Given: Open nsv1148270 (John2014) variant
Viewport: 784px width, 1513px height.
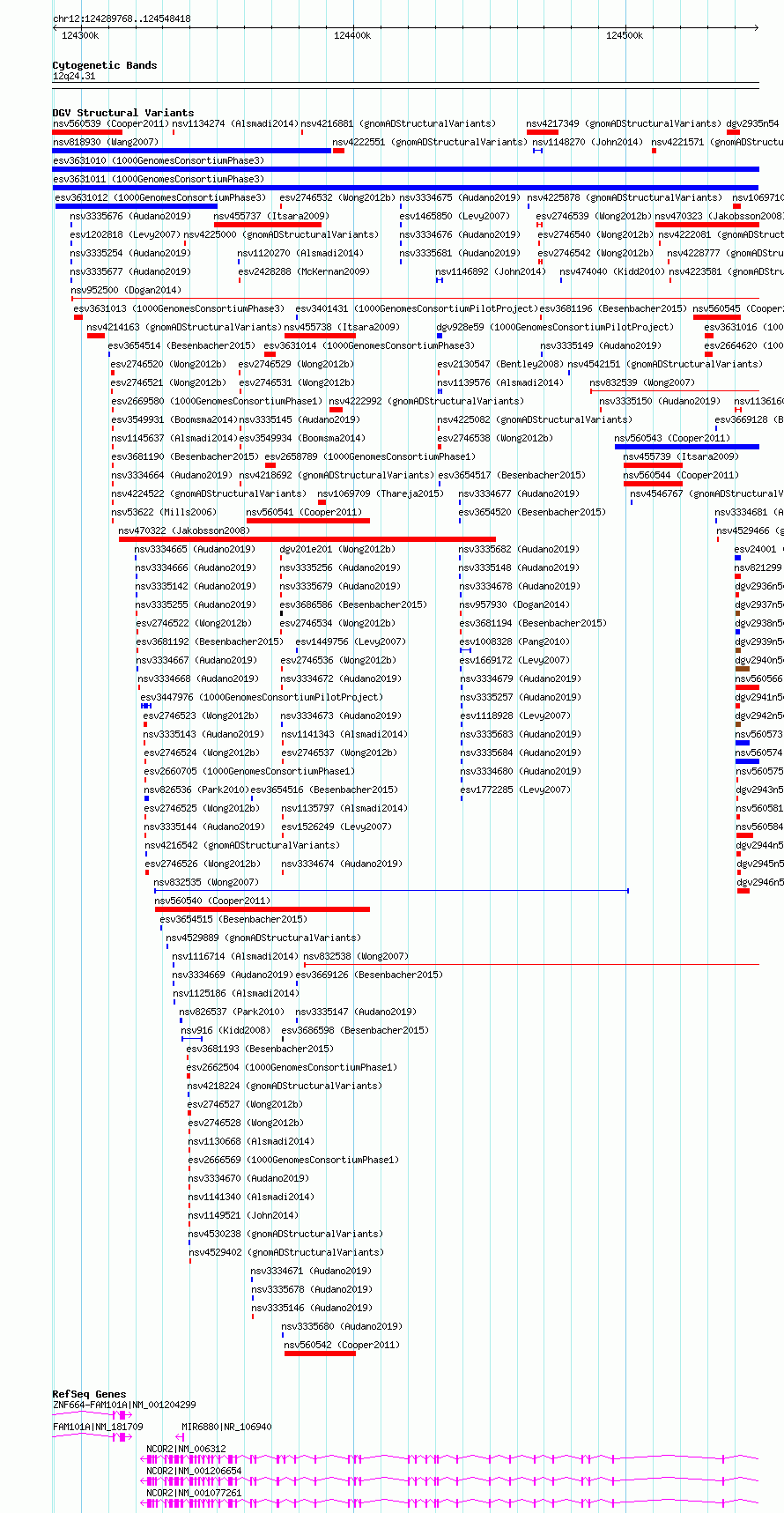Looking at the screenshot, I should pyautogui.click(x=588, y=143).
